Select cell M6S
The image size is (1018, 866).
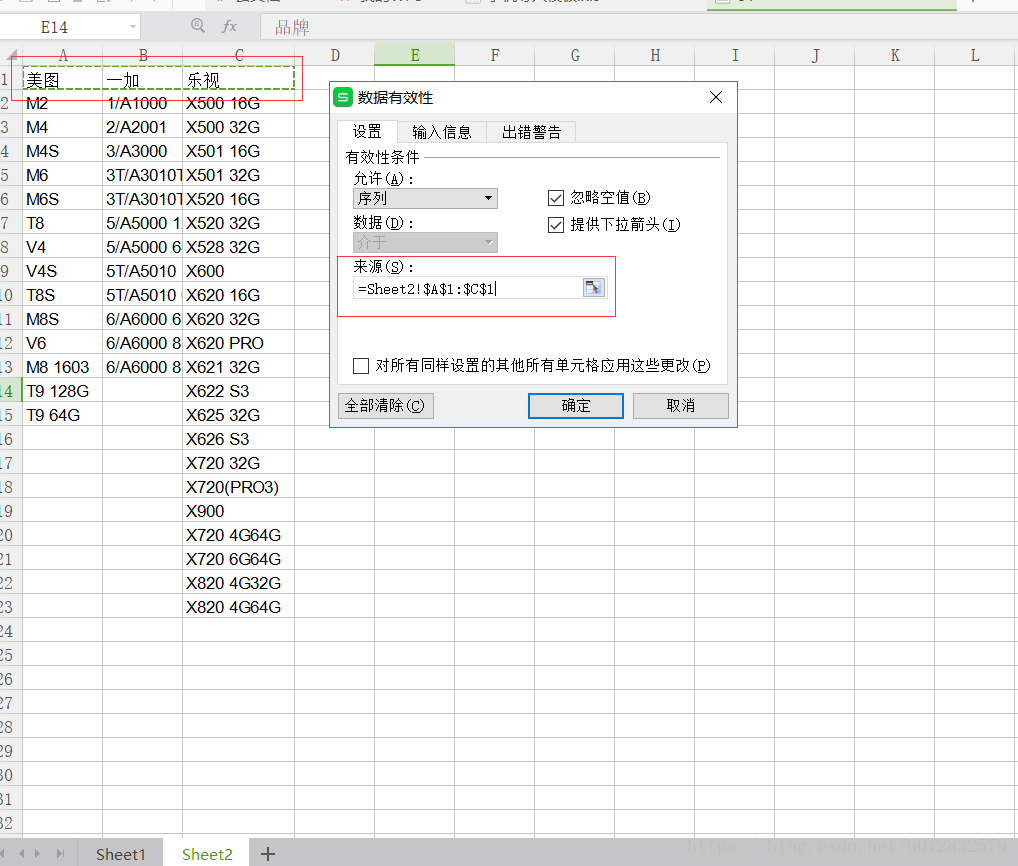(62, 199)
